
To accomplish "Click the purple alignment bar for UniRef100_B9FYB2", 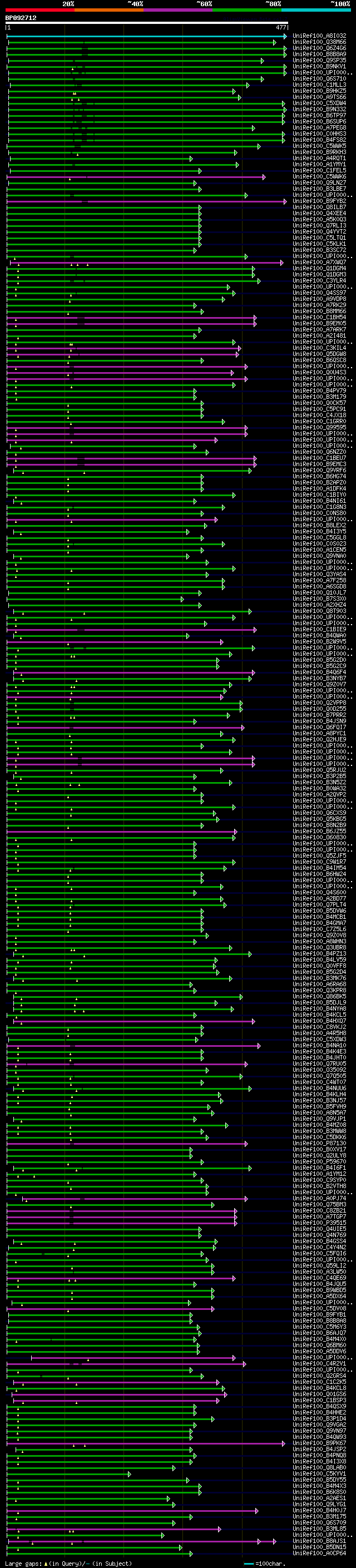I will (x=147, y=201).
